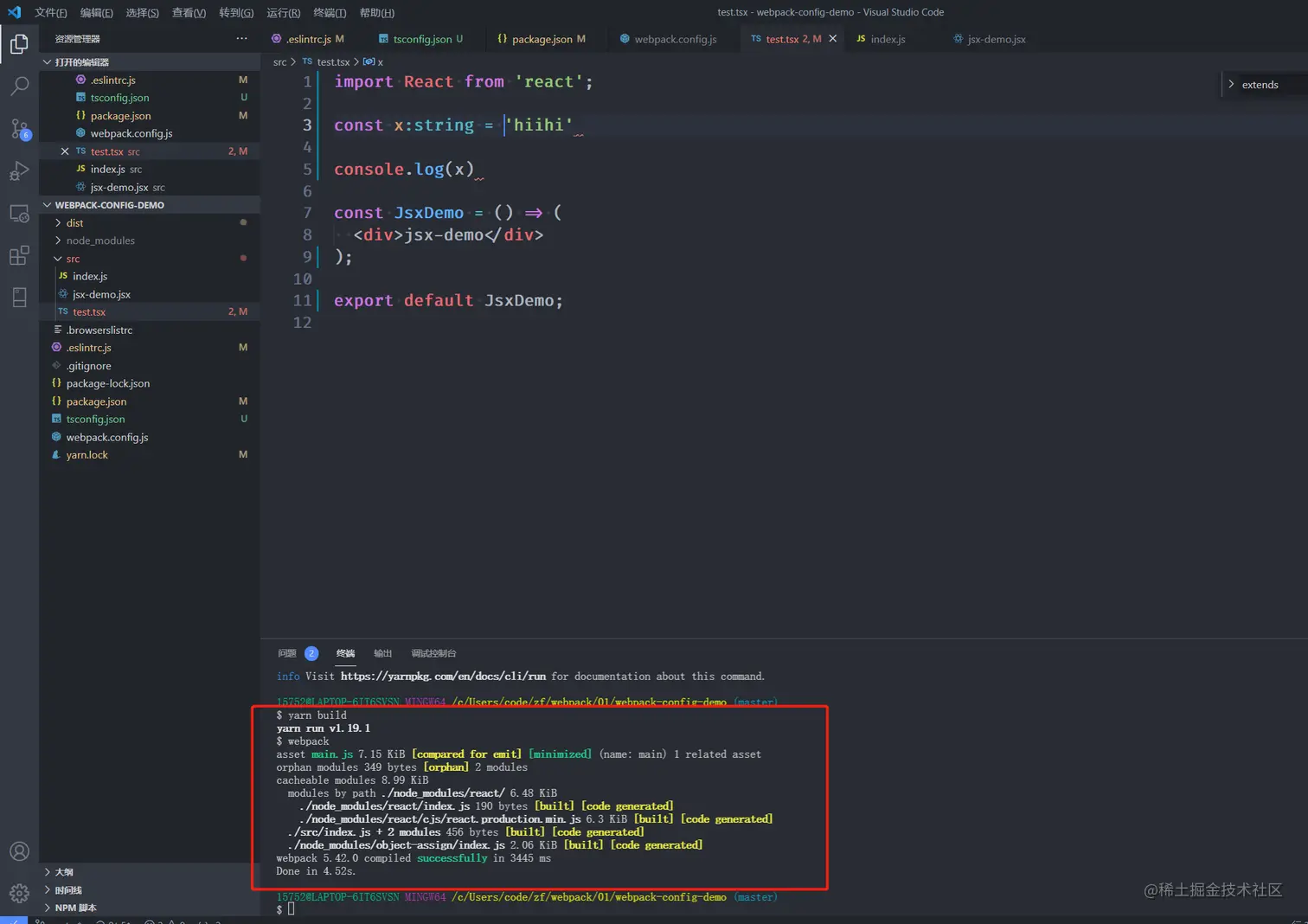Viewport: 1308px width, 924px height.
Task: Focus the terminal prompt input at the bottom
Action: point(291,909)
